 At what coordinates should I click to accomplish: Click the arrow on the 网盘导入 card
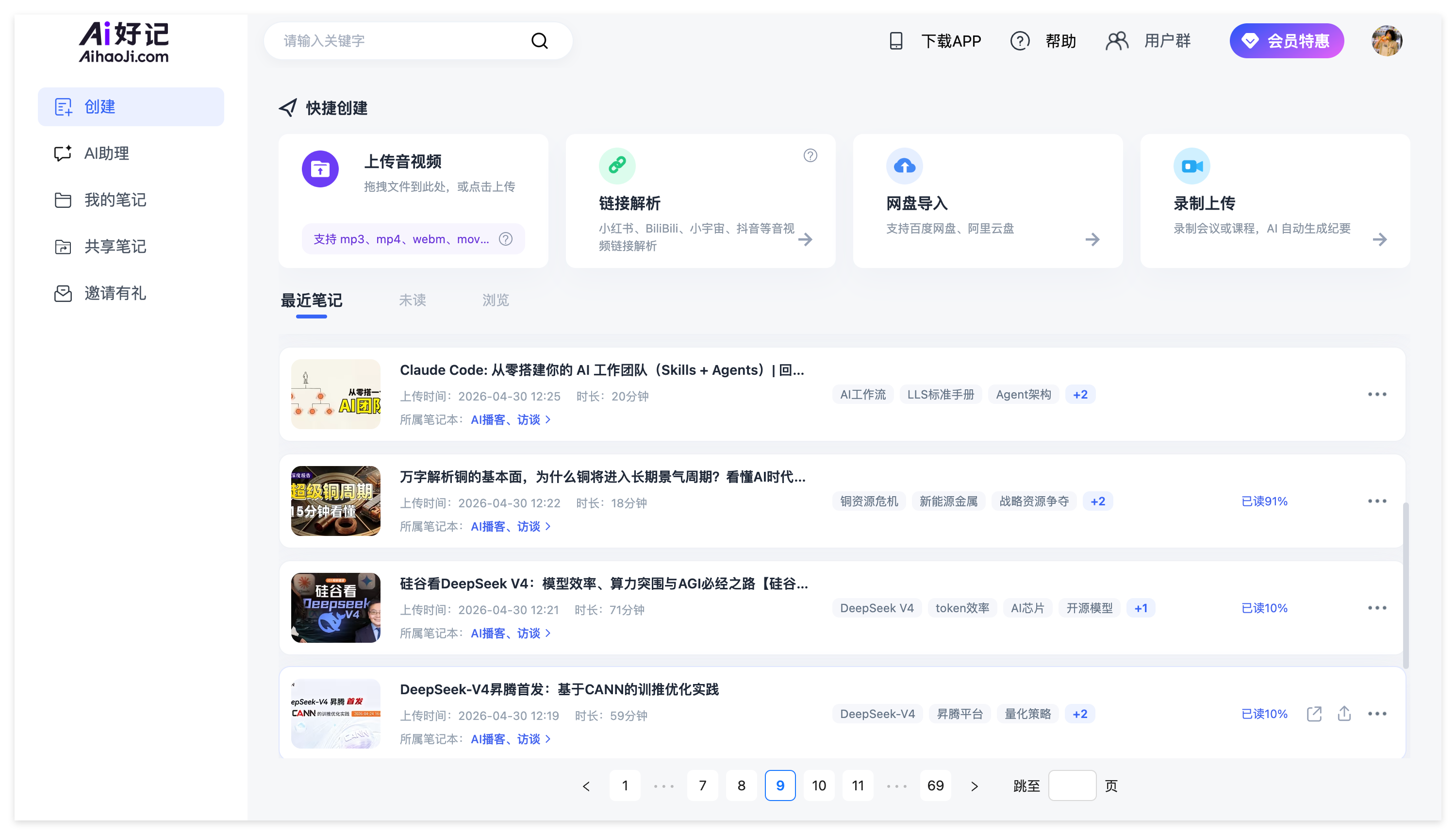tap(1092, 239)
